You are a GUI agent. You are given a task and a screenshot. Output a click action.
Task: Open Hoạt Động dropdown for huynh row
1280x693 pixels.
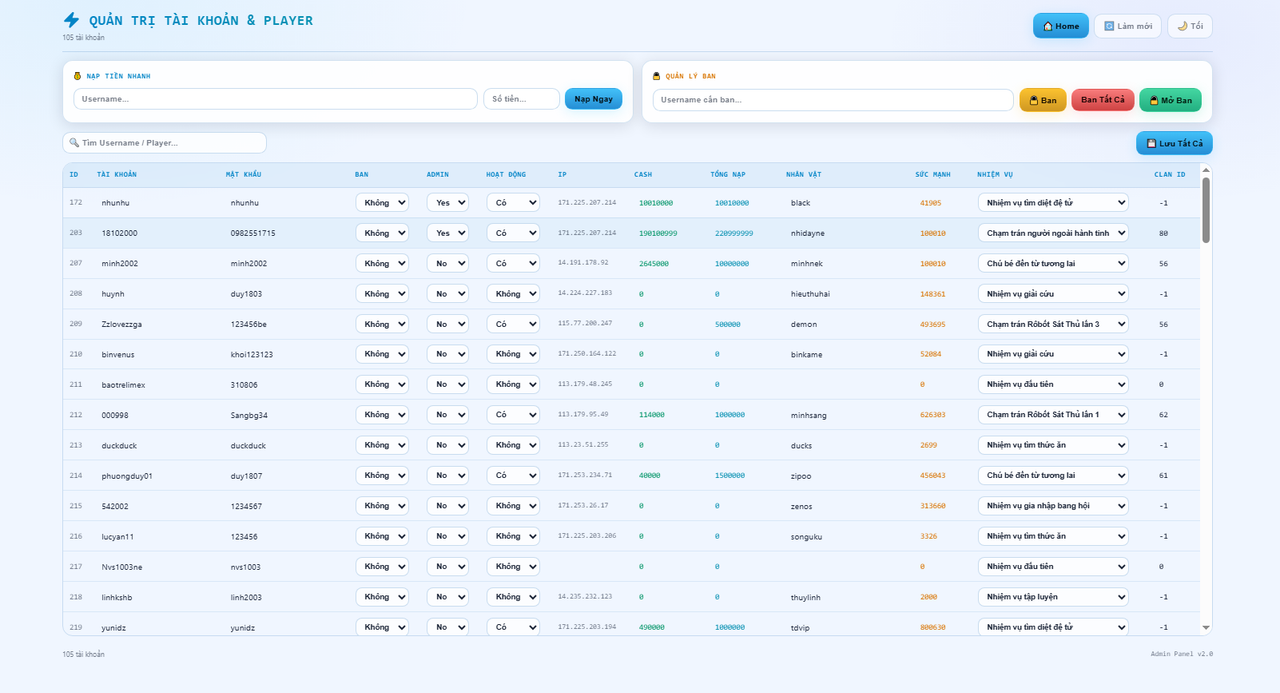coord(513,294)
